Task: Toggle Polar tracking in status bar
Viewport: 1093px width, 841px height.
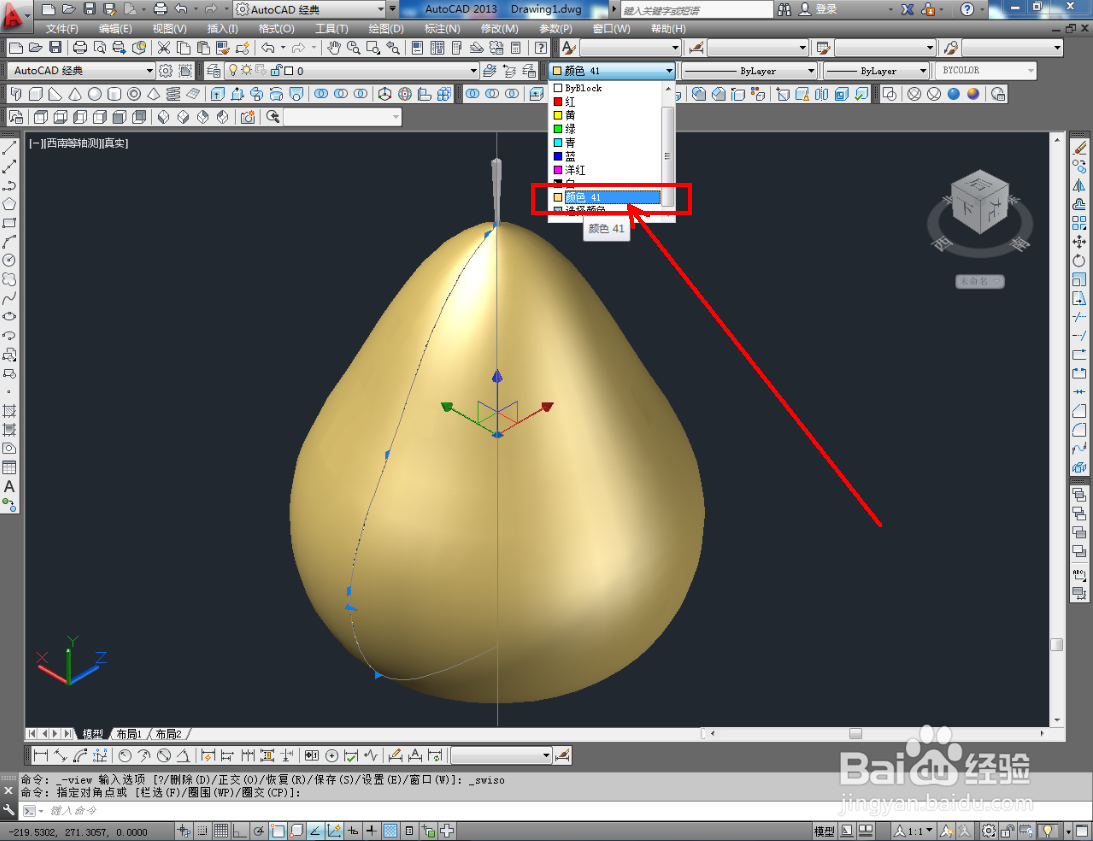Action: point(259,831)
